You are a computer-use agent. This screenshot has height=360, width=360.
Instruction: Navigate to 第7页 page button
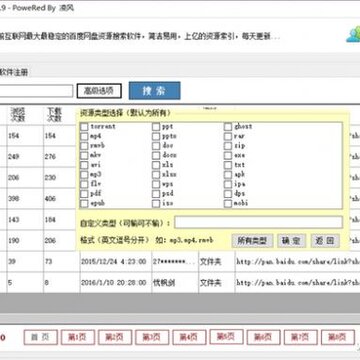pyautogui.click(x=300, y=337)
